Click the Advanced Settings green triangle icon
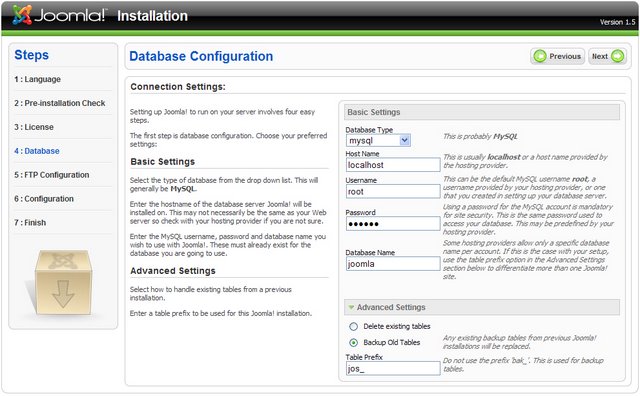Viewport: 640px width, 396px height. click(351, 307)
